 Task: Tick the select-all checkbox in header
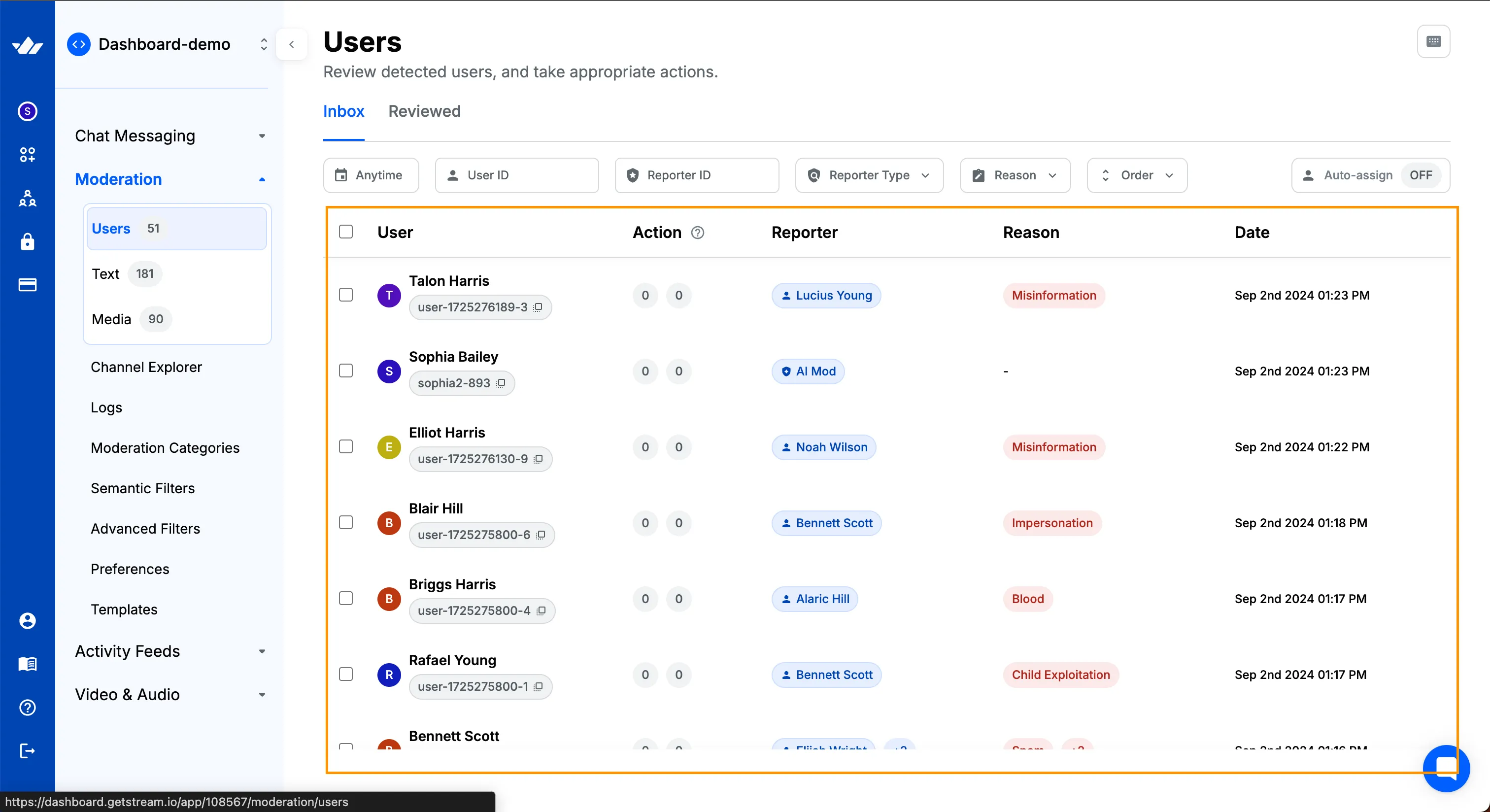(346, 232)
